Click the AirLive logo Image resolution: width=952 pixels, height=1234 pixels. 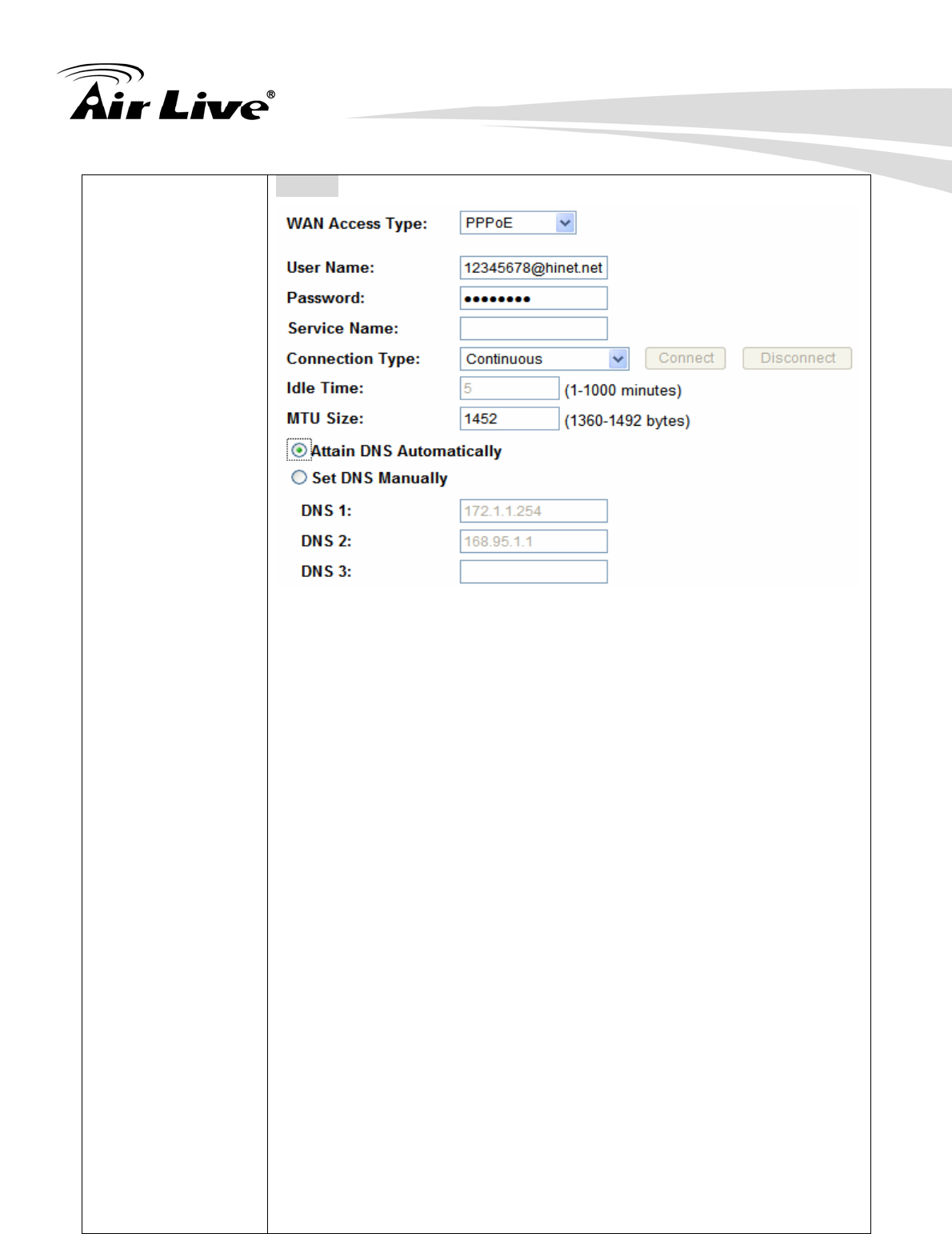coord(166,93)
